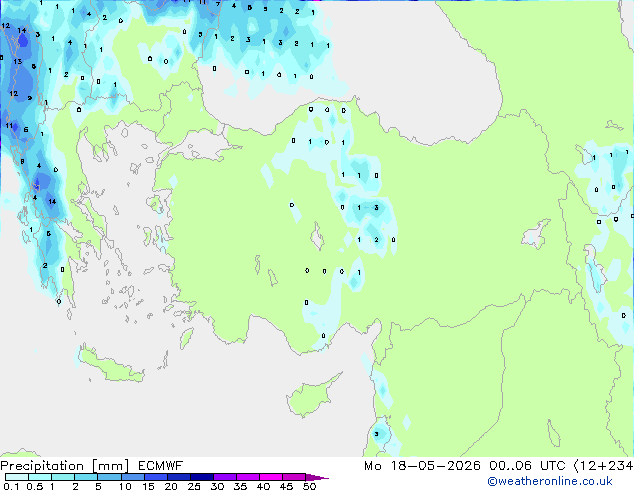The image size is (634, 490).
Task: Pick the 40–45 mm legend color swatch
Action: click(x=271, y=477)
